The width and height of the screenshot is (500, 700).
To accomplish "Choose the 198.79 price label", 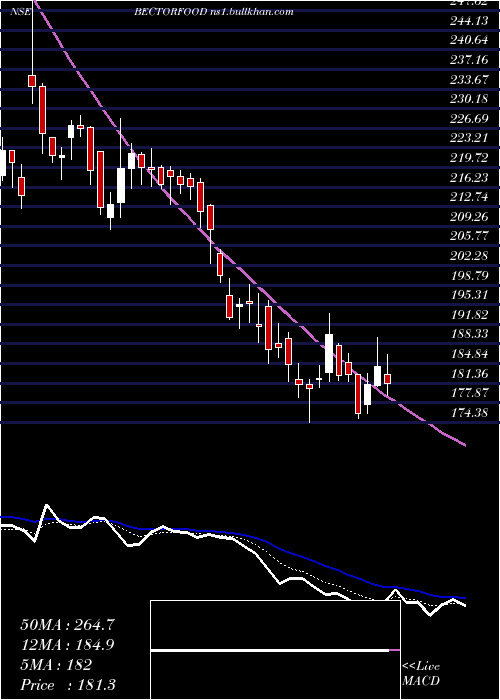I will pos(470,275).
